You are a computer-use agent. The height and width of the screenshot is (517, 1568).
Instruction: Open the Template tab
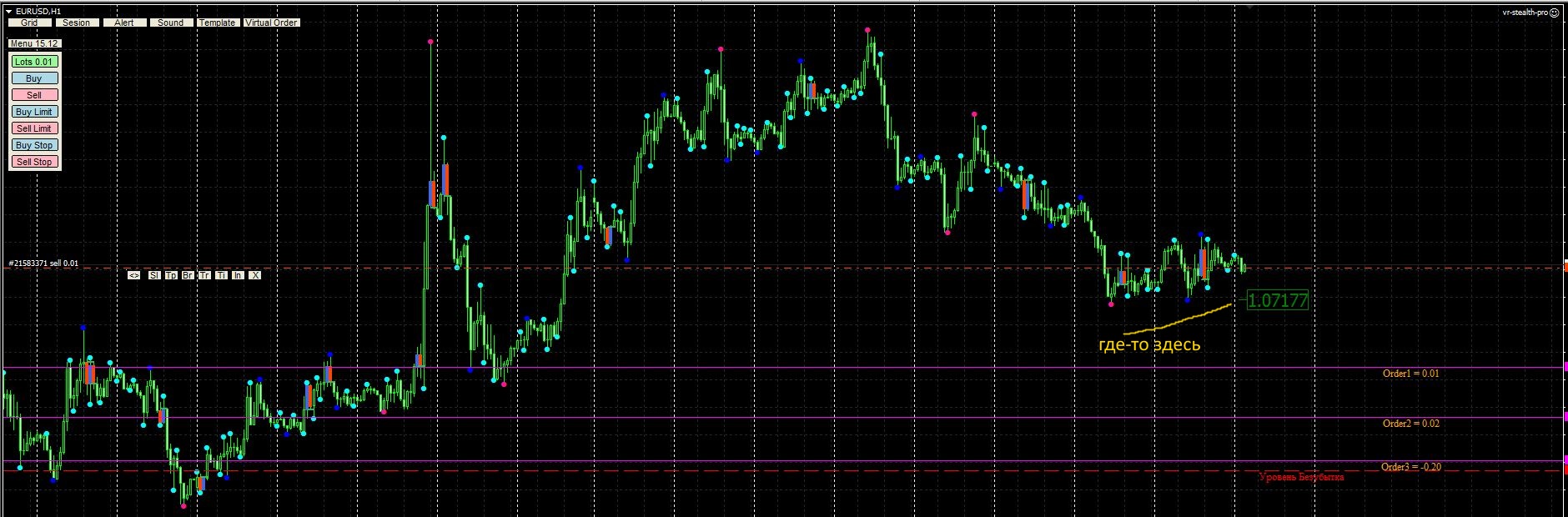(x=218, y=23)
